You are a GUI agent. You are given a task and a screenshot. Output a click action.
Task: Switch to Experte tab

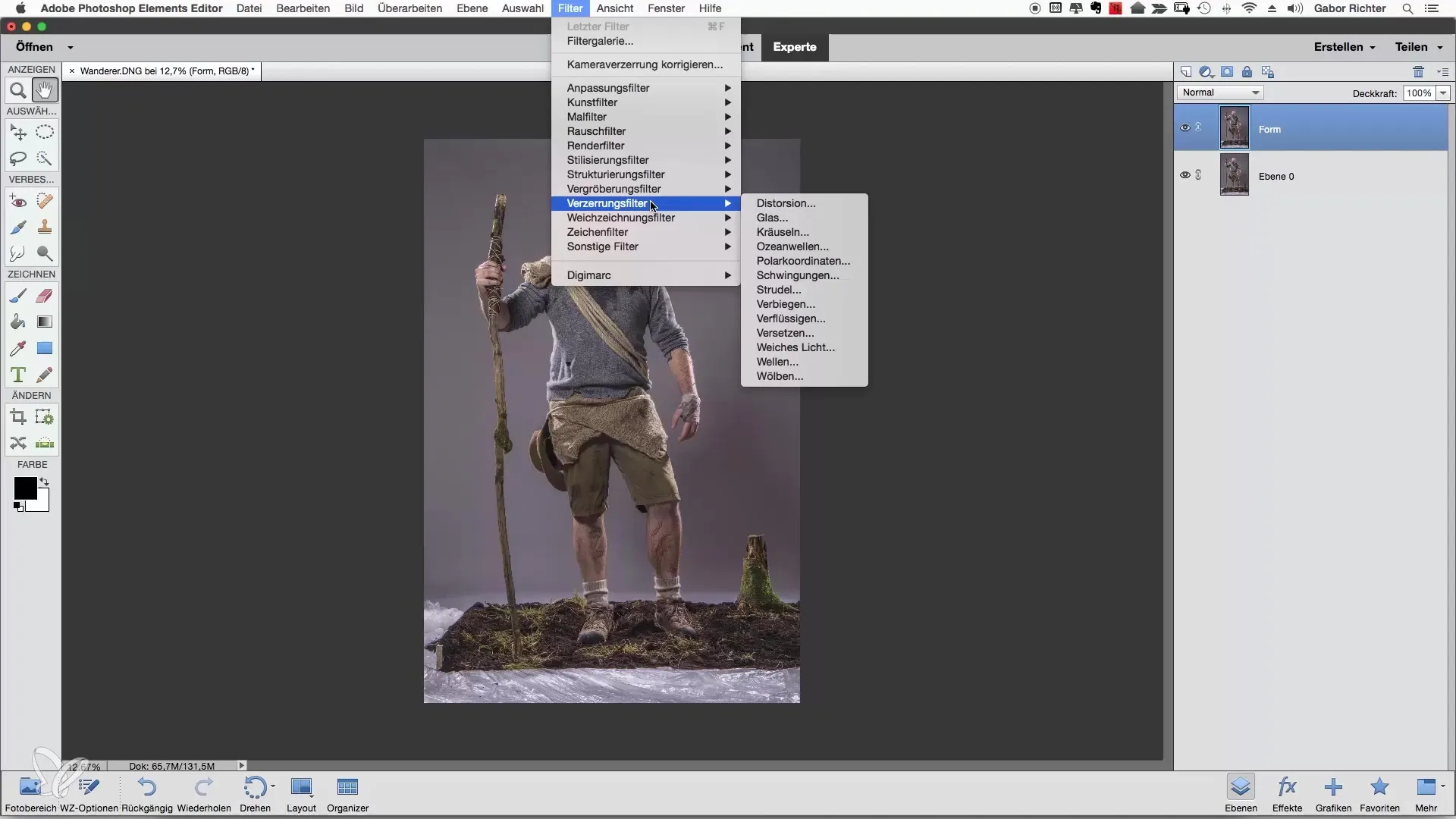pos(795,47)
